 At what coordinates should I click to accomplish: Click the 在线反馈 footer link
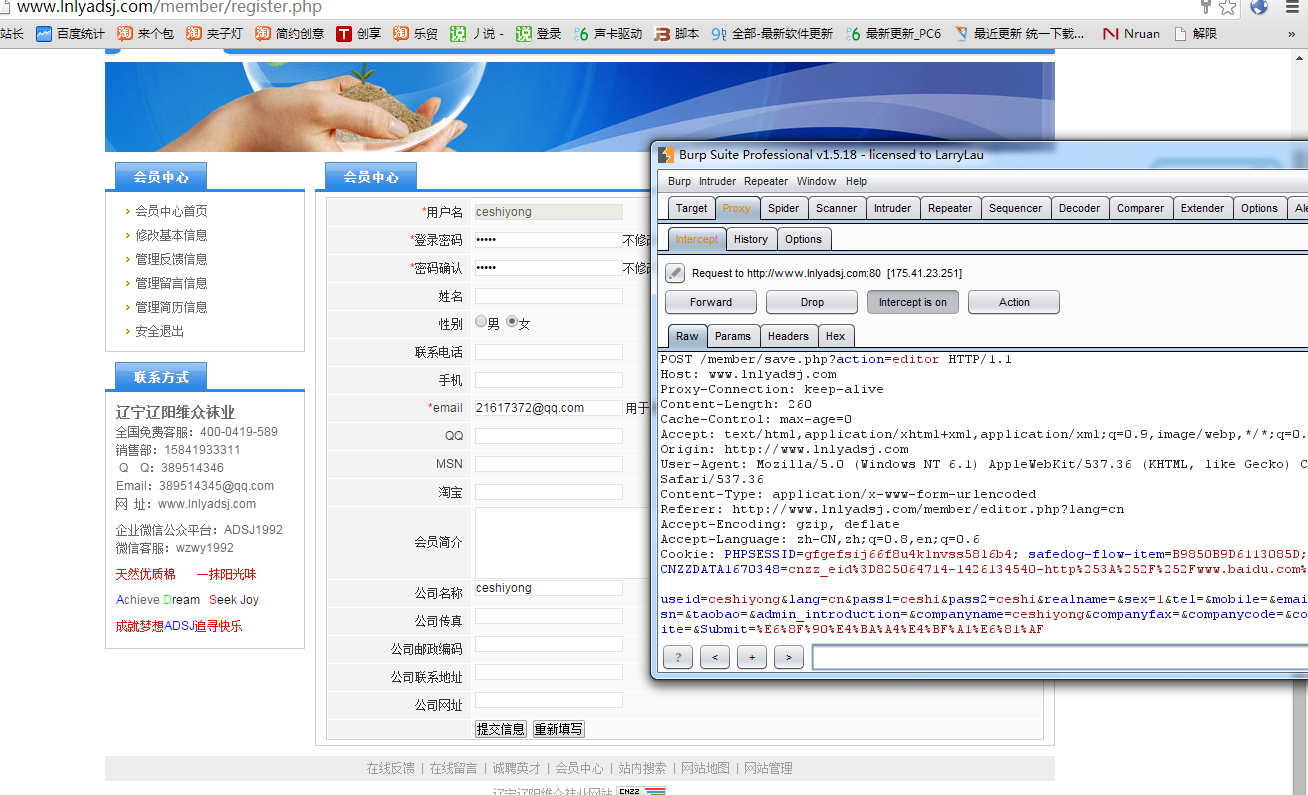tap(390, 768)
